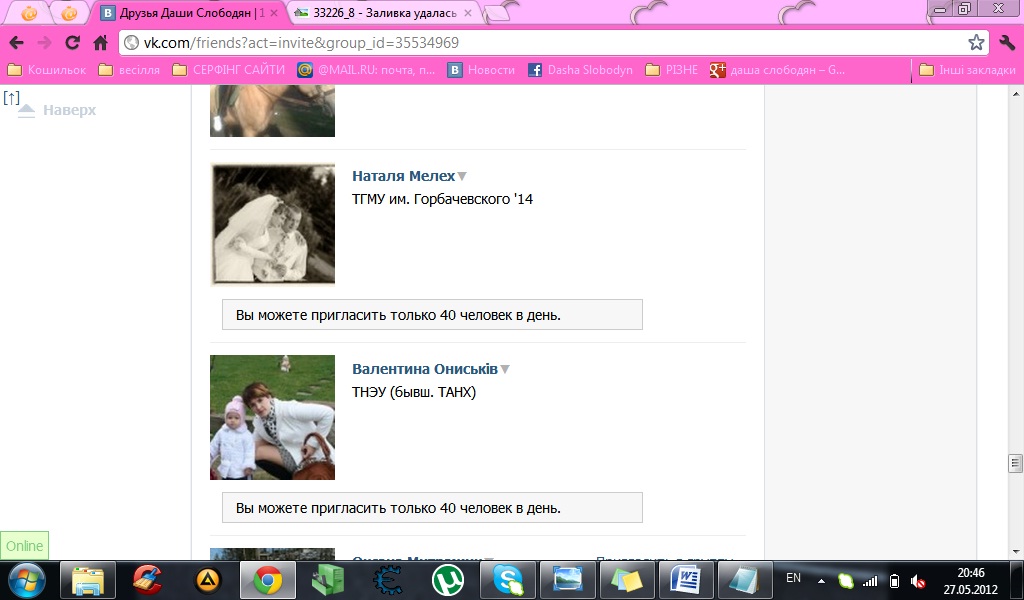
Task: Open the весілля bookmarks folder
Action: click(129, 70)
